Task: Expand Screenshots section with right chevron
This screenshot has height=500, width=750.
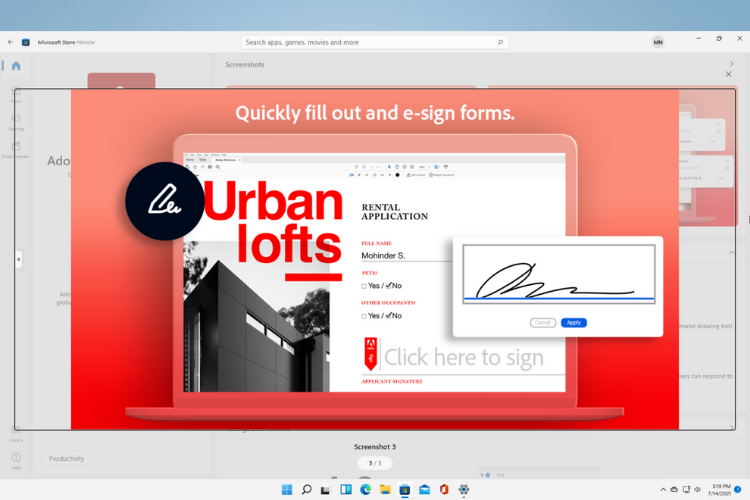Action: point(731,64)
